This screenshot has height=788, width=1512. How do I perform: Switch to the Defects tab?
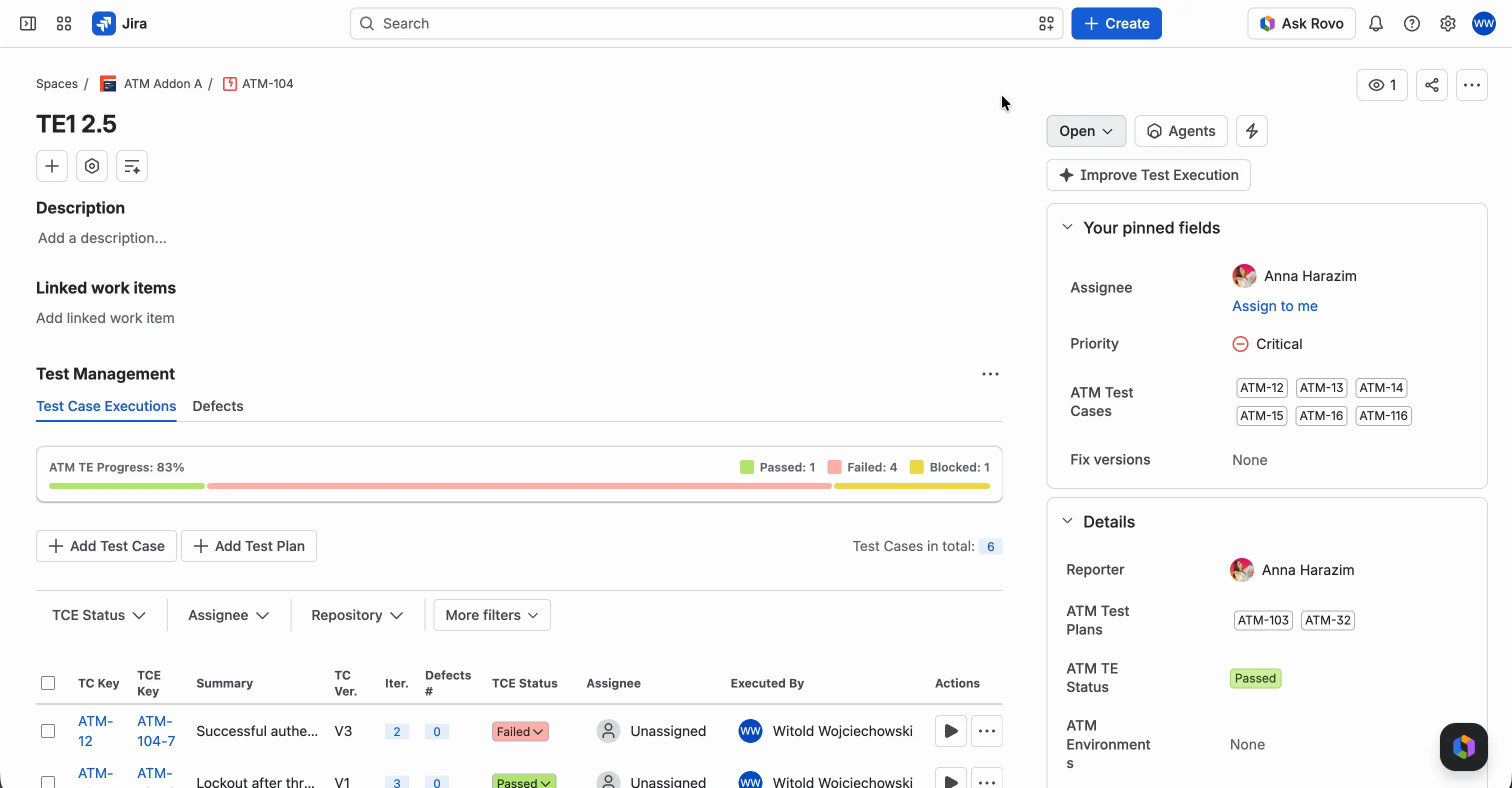[218, 406]
